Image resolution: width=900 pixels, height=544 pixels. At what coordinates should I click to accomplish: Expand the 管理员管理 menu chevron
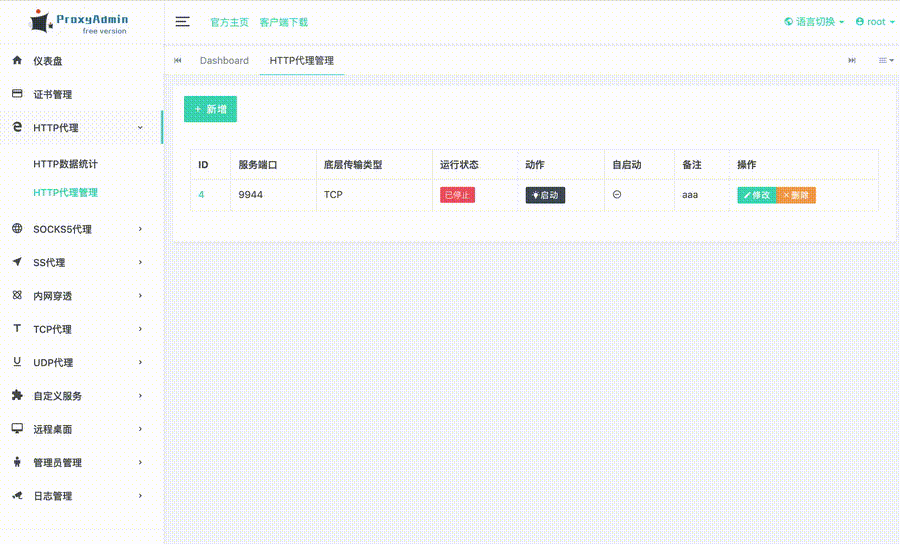tap(140, 462)
